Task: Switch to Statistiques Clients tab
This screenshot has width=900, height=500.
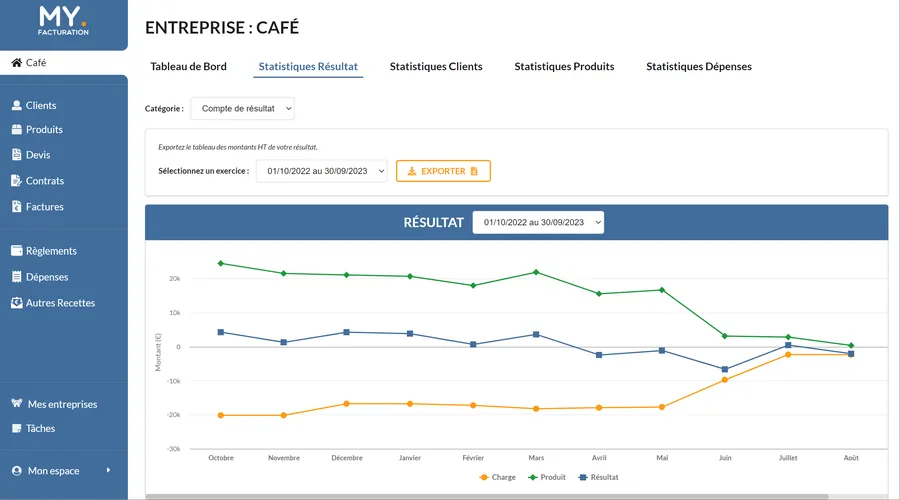Action: point(436,67)
